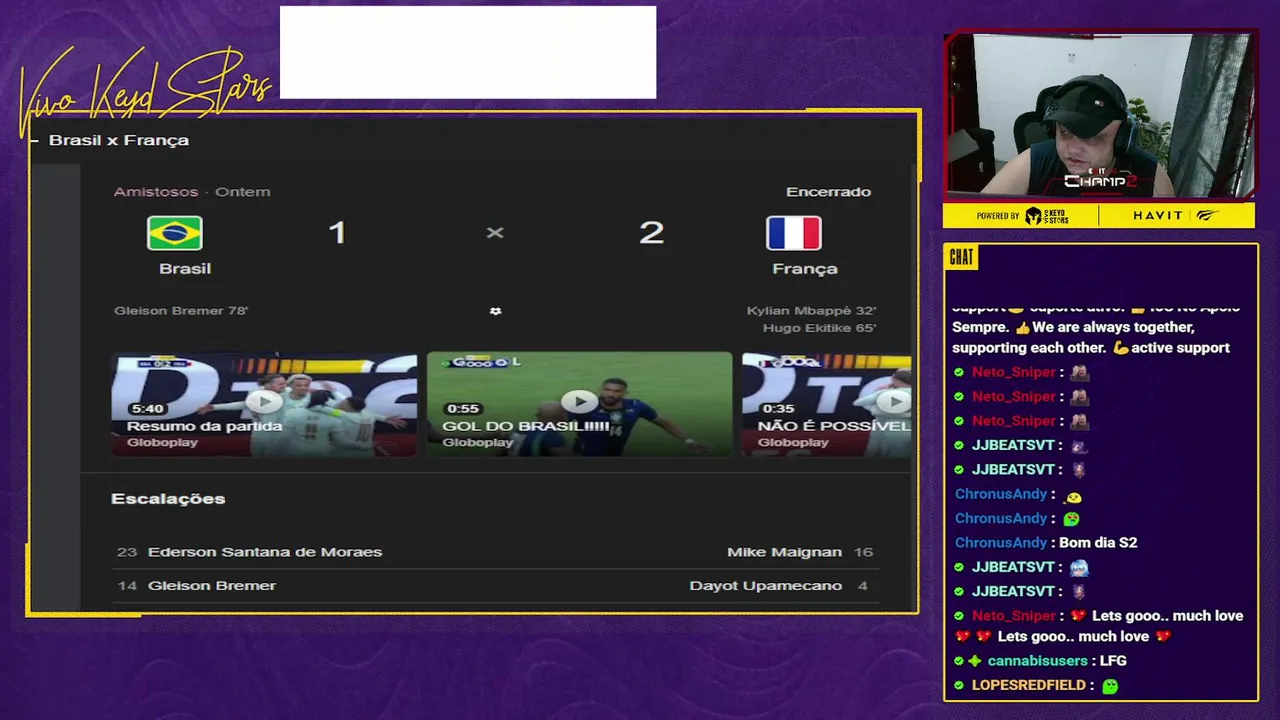Screen dimensions: 1280x720
Task: Click the Vivo Keyd Stars signature logo
Action: (146, 90)
